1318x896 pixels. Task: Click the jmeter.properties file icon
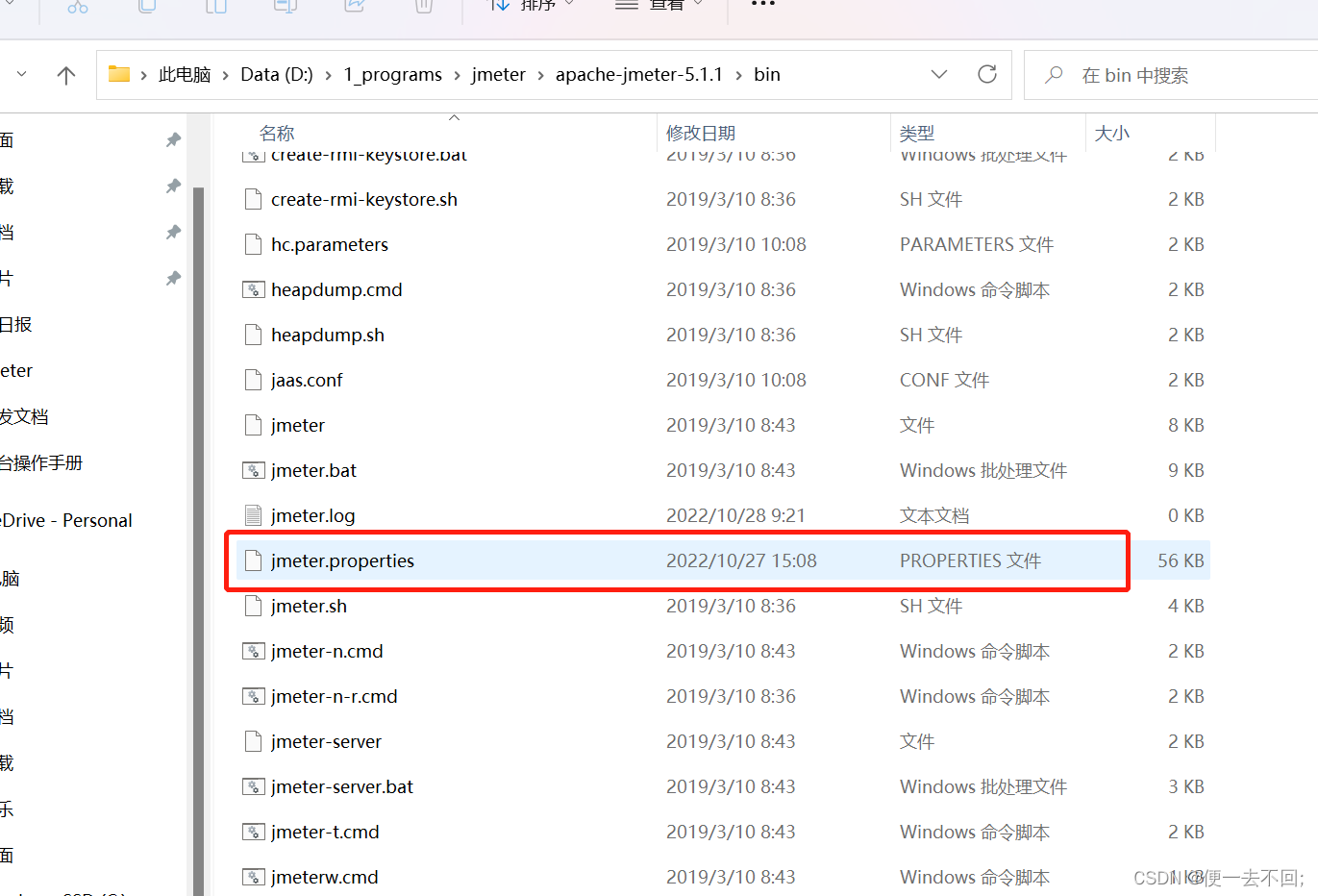tap(254, 560)
